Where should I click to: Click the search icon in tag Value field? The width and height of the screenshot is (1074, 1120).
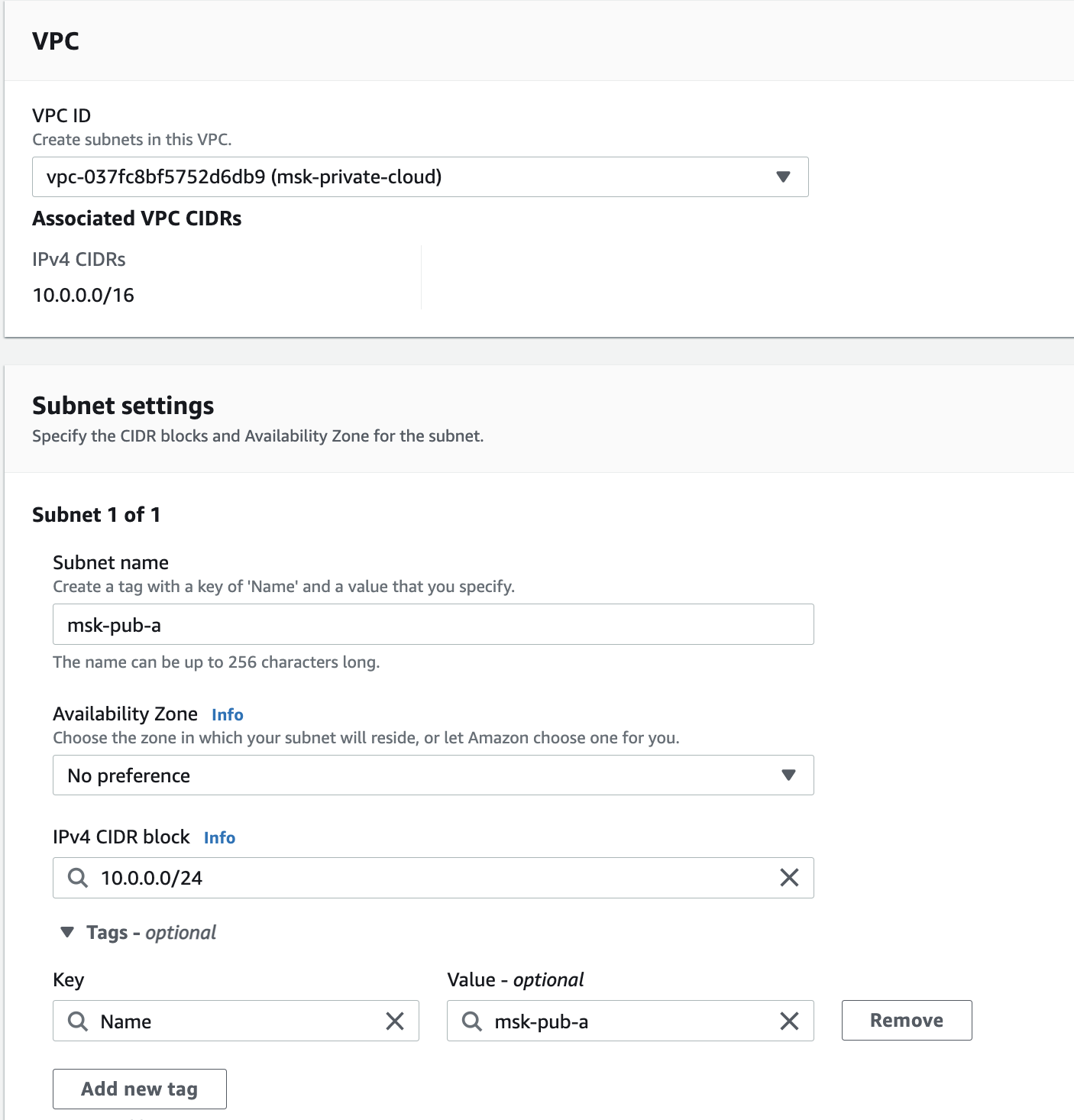(472, 1021)
